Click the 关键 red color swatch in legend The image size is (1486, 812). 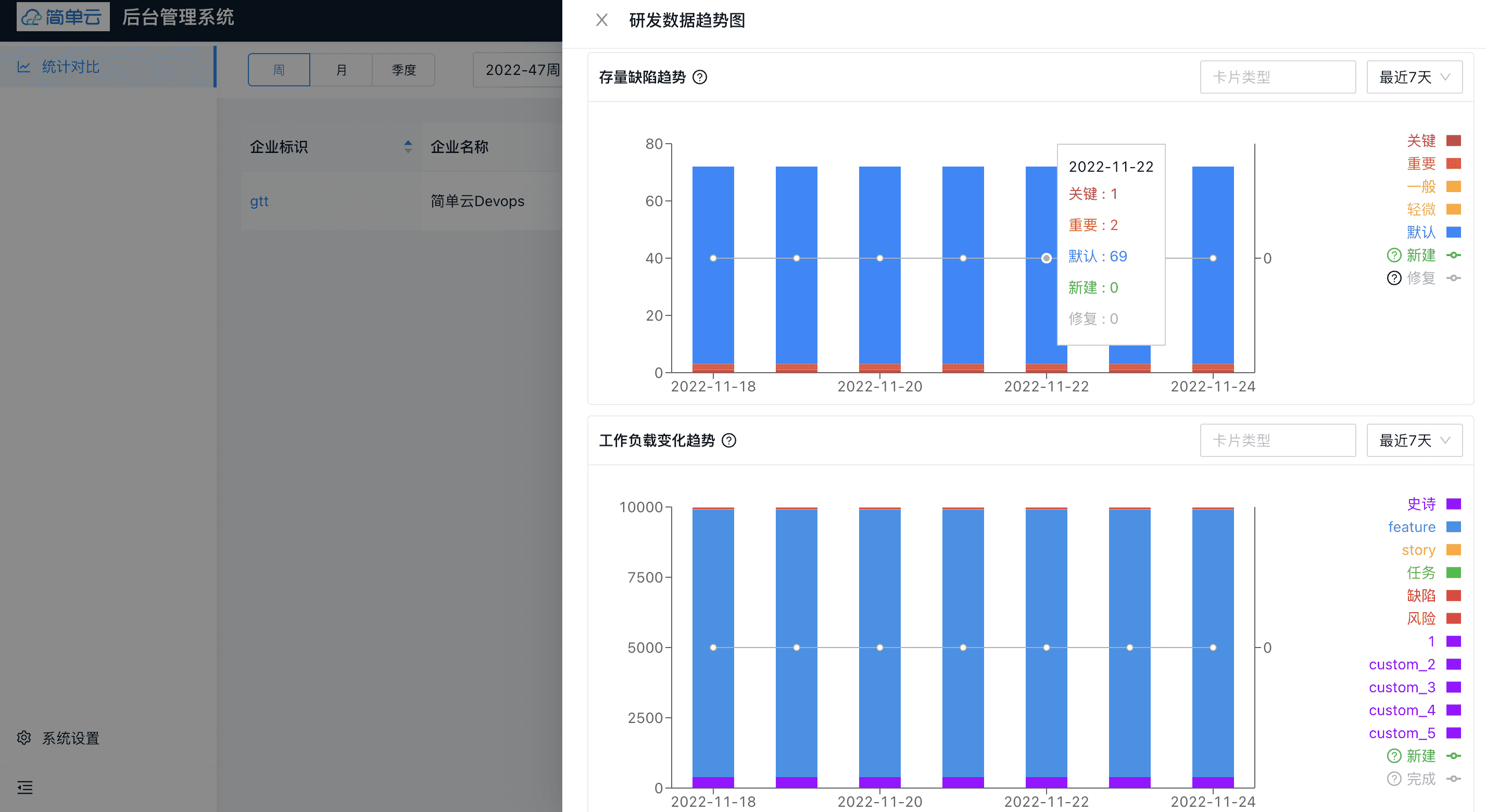pos(1453,141)
